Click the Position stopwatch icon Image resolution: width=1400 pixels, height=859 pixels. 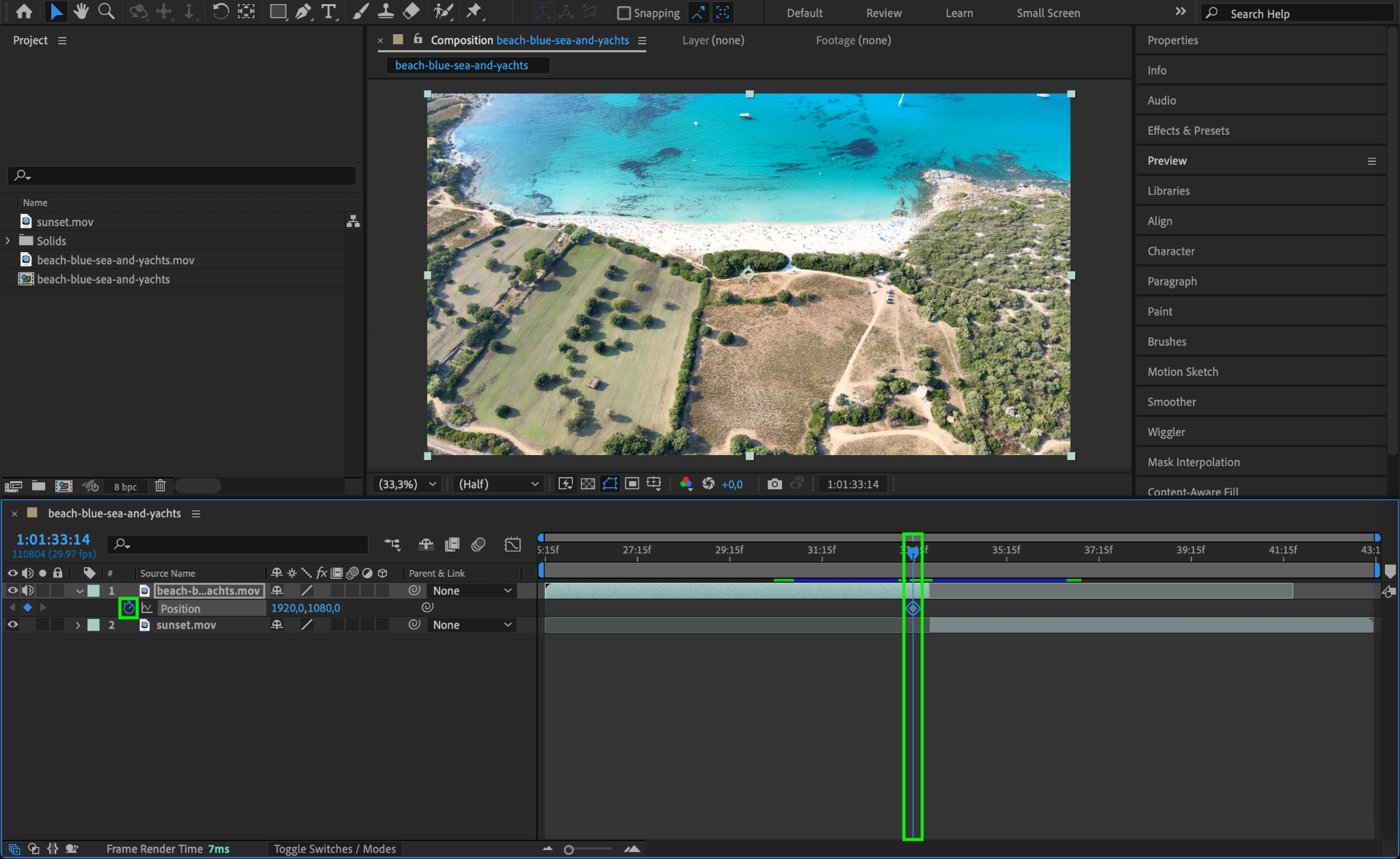(129, 608)
